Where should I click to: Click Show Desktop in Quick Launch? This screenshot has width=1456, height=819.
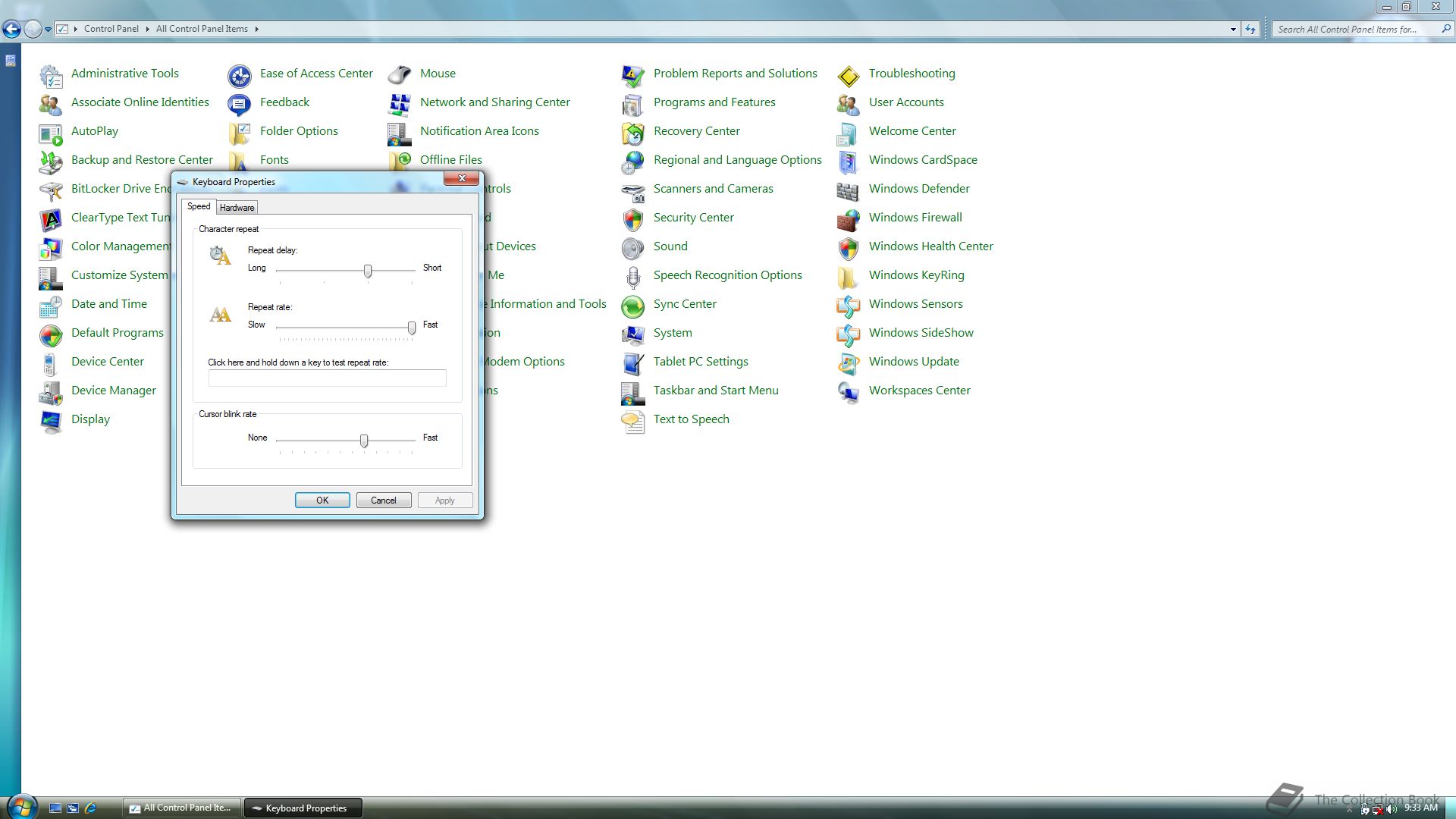[55, 808]
